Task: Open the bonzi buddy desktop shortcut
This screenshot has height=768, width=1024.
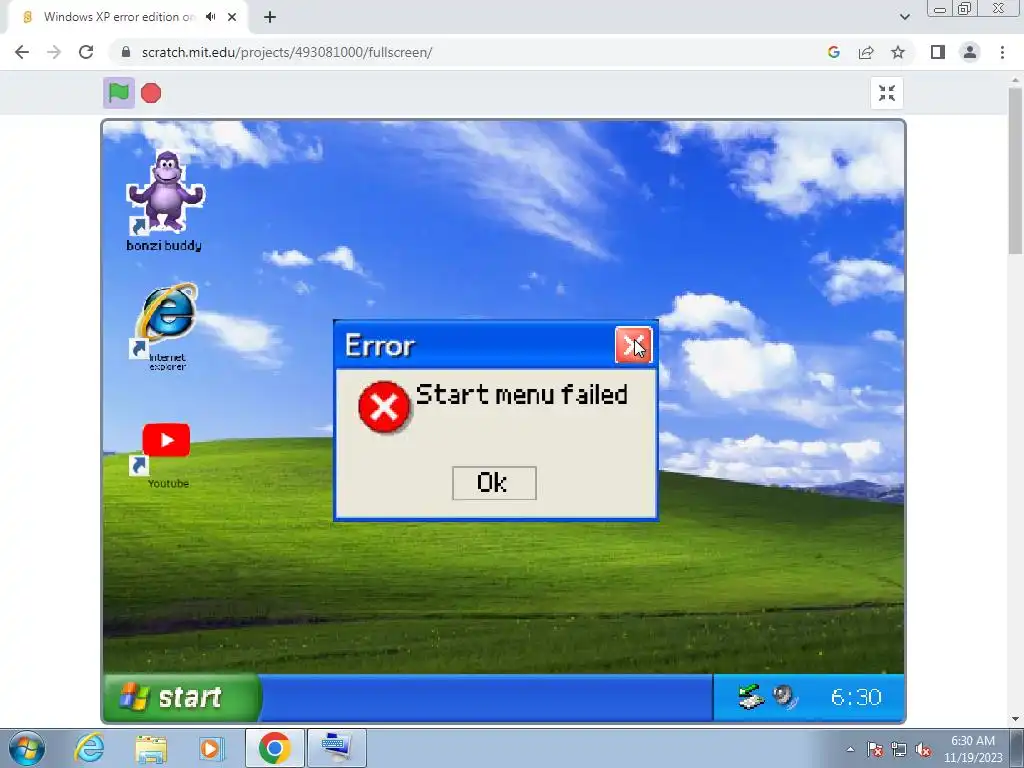Action: pyautogui.click(x=165, y=202)
